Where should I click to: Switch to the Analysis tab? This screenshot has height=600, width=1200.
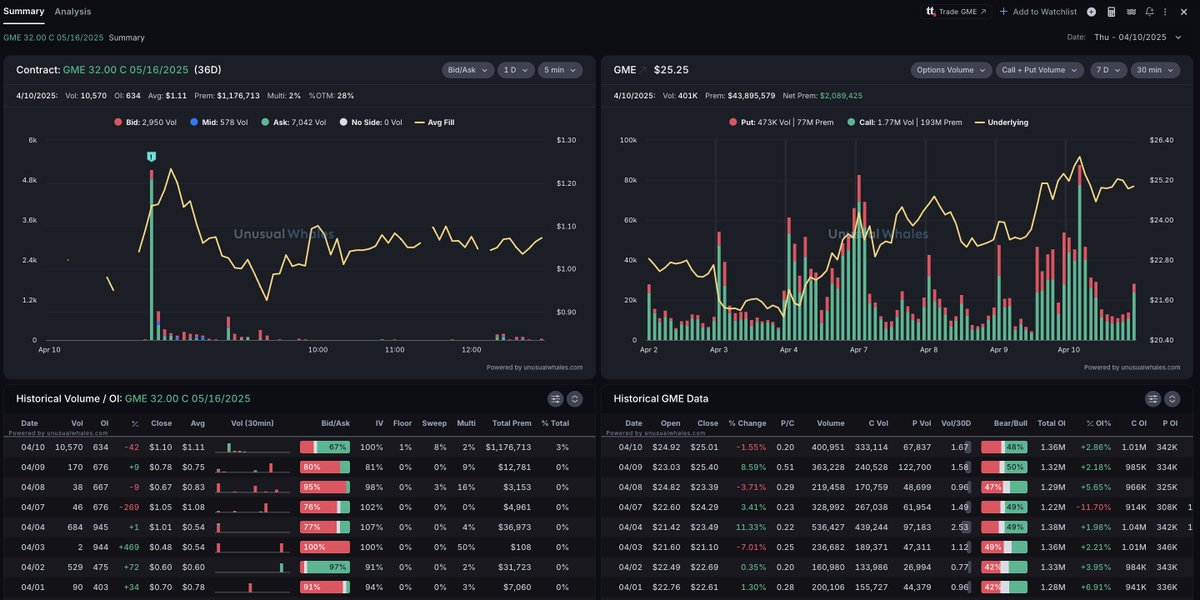73,12
